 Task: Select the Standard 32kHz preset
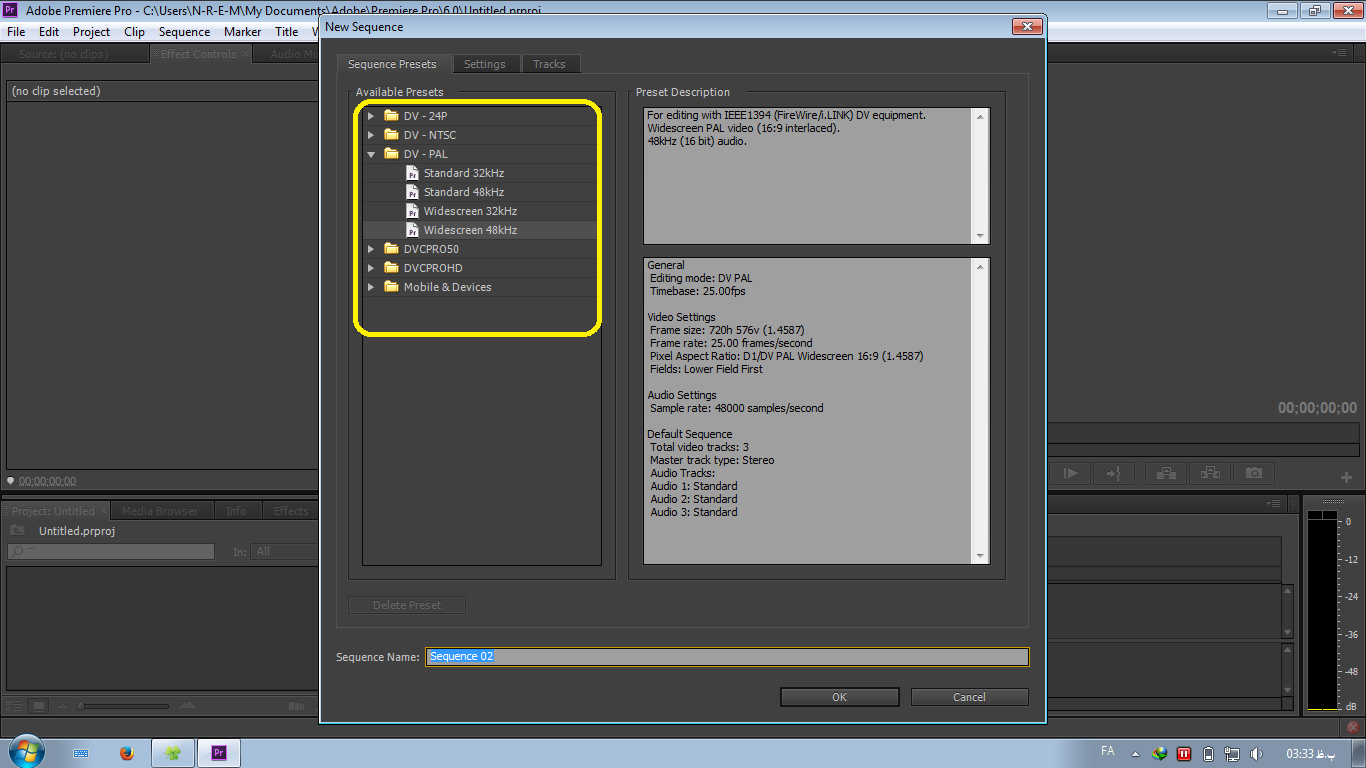pyautogui.click(x=463, y=173)
